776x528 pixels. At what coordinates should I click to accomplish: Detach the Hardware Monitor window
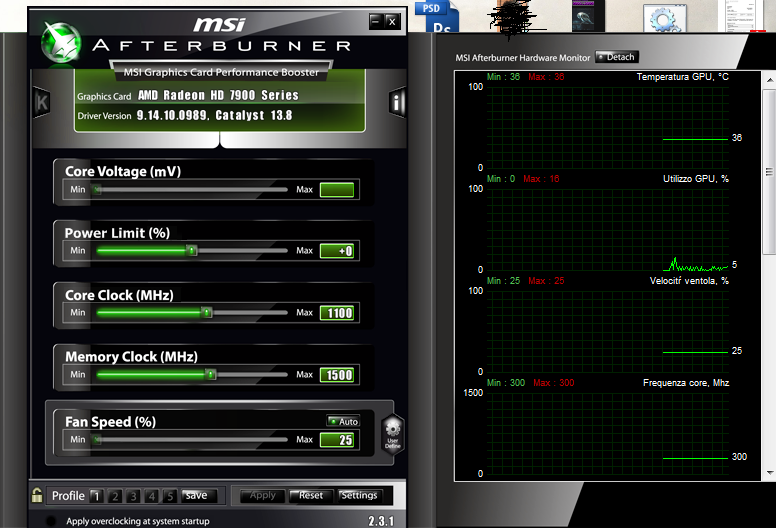click(617, 57)
